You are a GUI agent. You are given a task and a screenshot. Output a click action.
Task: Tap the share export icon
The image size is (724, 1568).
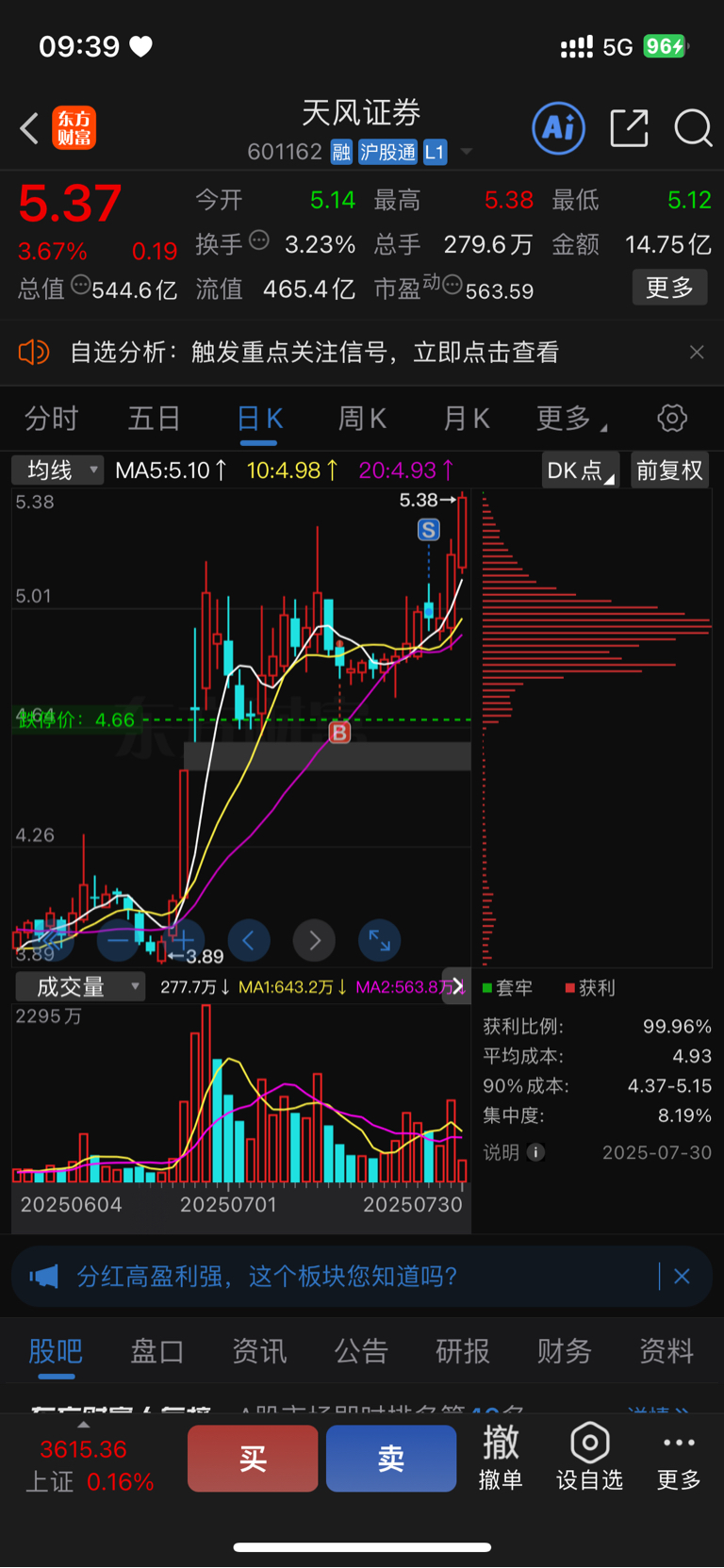(630, 127)
